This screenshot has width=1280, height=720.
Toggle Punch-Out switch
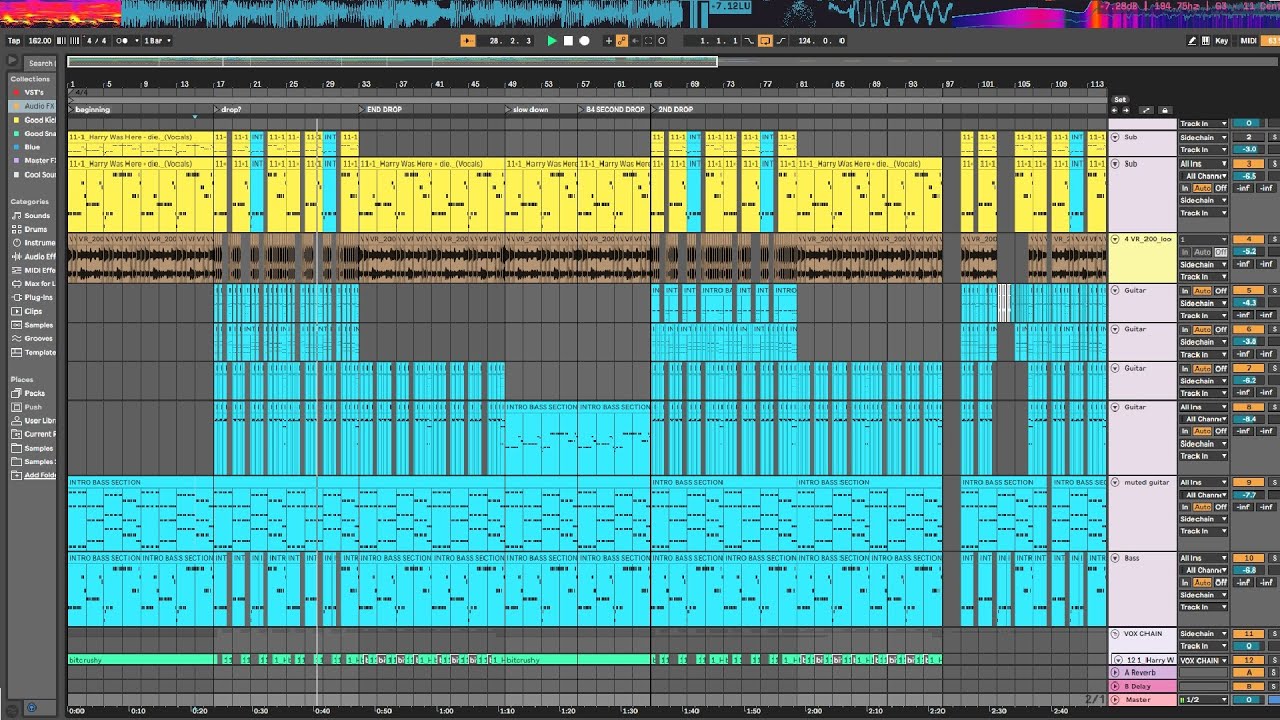pos(781,41)
